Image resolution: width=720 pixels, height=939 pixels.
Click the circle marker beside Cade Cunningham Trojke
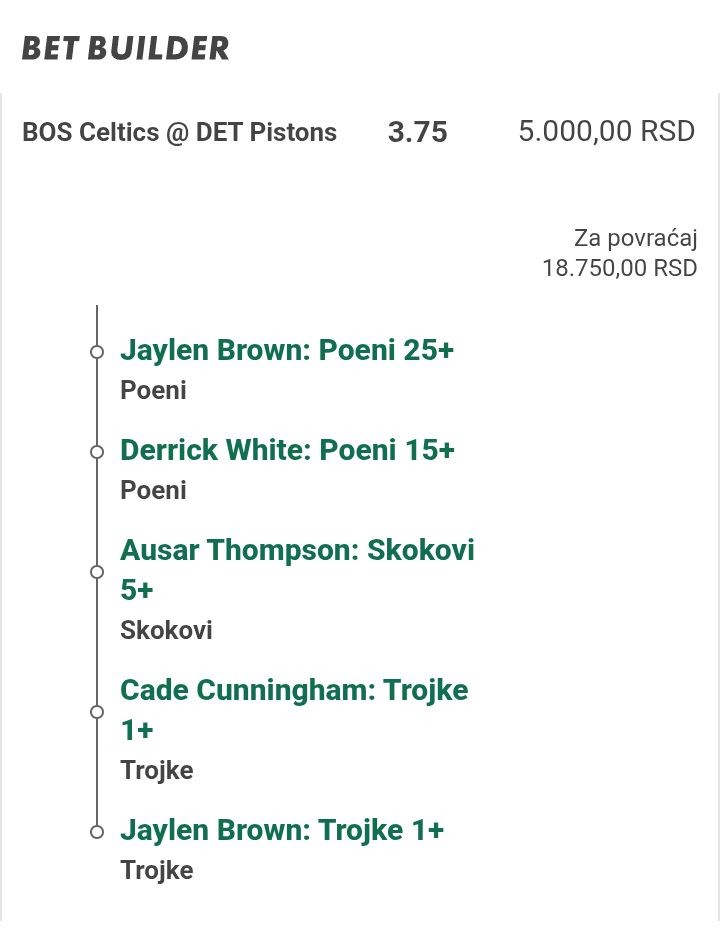point(97,712)
